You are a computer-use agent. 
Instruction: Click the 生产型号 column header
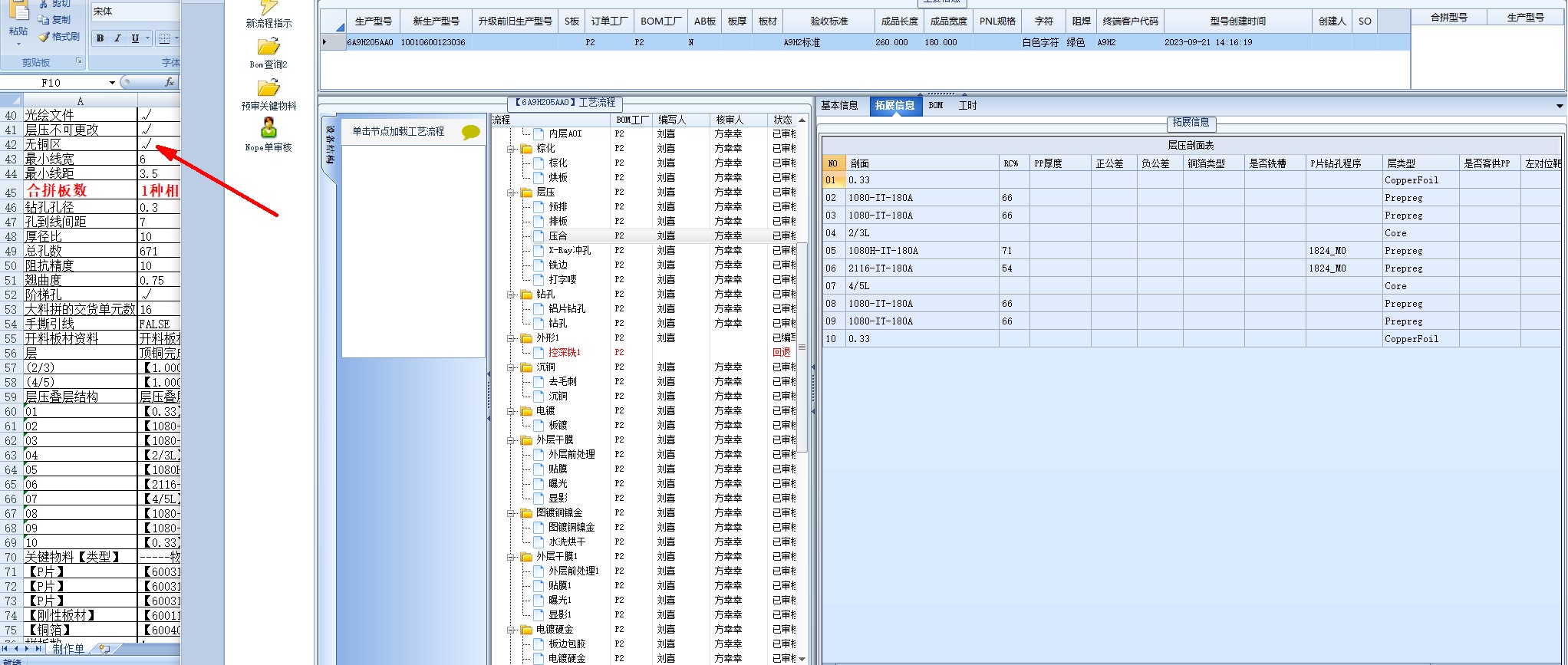coord(374,21)
